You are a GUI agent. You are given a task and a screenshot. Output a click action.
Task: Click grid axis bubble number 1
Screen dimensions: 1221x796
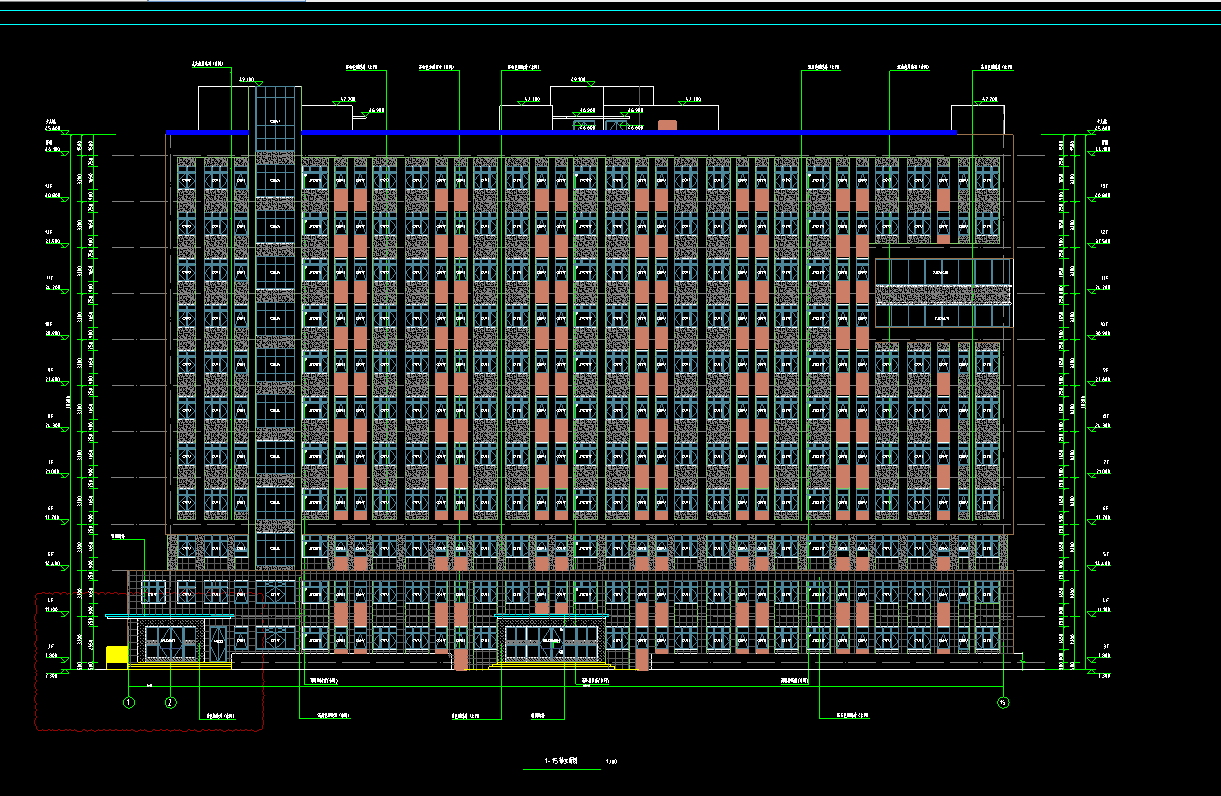[129, 703]
